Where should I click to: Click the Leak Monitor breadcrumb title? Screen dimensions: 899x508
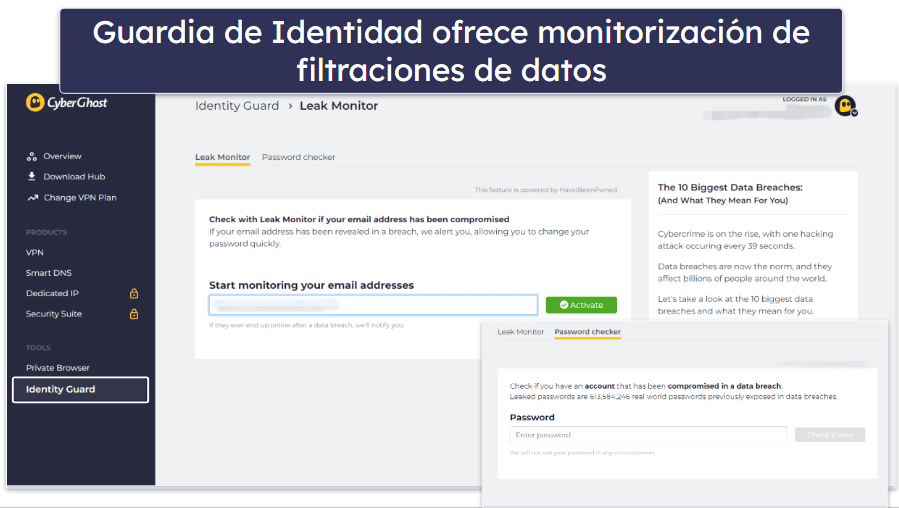[x=339, y=106]
